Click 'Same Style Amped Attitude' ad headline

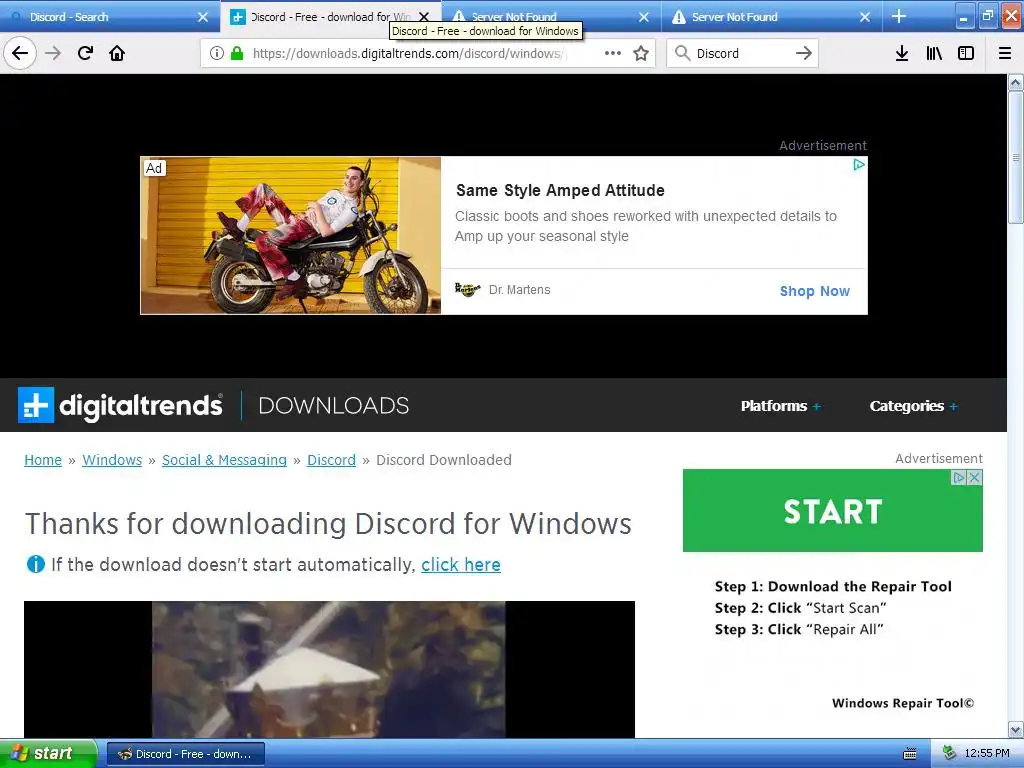(560, 190)
